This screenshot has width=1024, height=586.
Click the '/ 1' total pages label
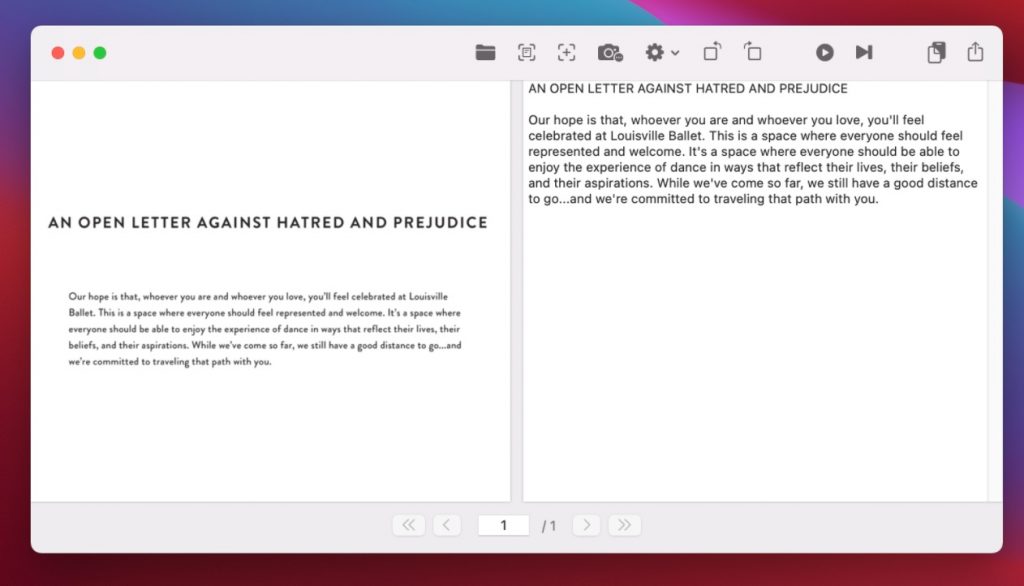click(549, 526)
